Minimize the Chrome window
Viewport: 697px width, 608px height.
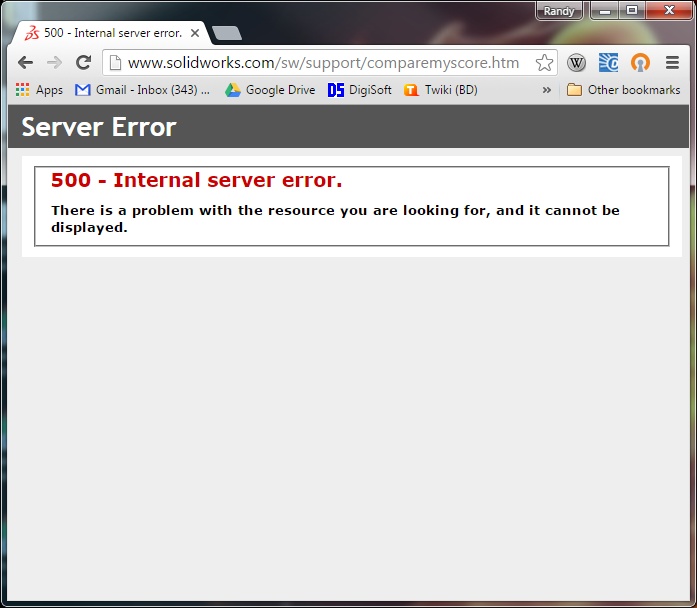click(x=604, y=11)
